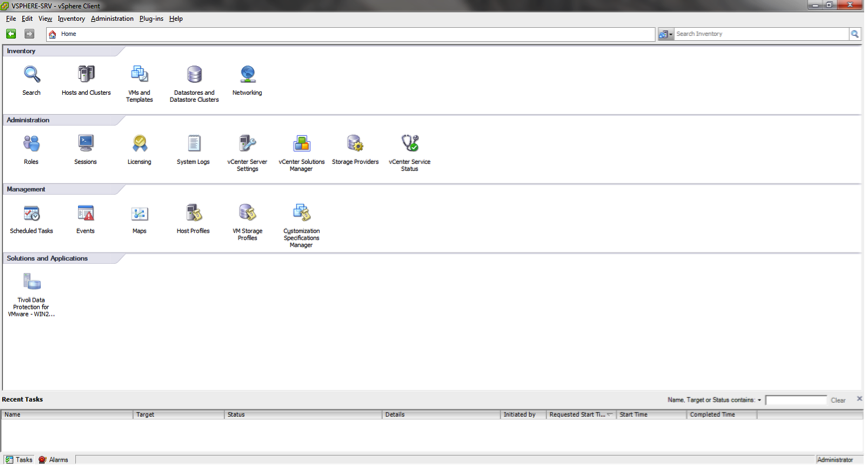Open Scheduled Tasks
The height and width of the screenshot is (465, 865).
click(x=31, y=213)
